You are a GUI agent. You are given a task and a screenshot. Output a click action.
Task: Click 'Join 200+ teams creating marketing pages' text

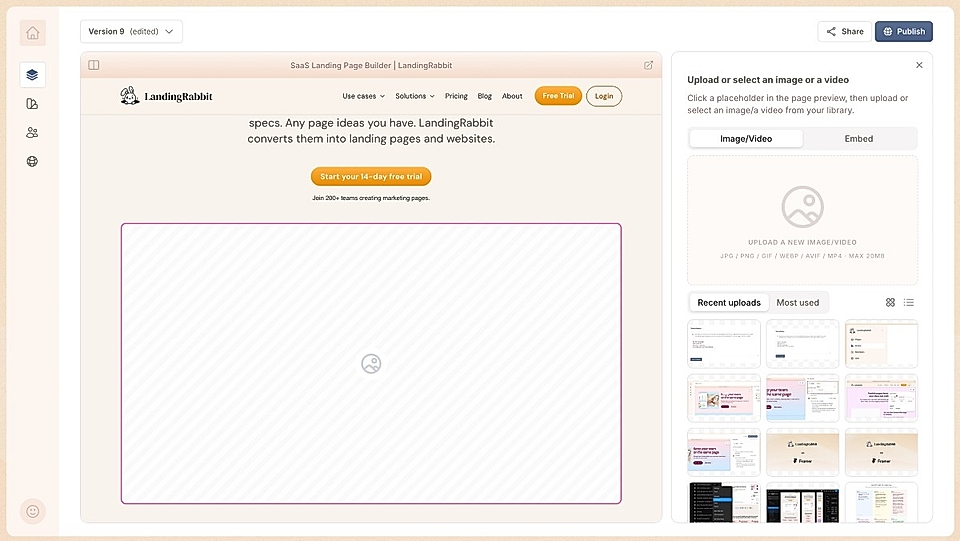[x=371, y=198]
